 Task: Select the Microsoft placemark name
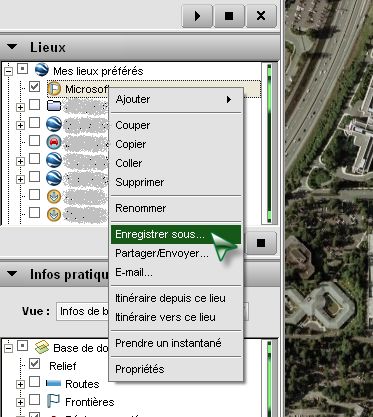pyautogui.click(x=87, y=89)
